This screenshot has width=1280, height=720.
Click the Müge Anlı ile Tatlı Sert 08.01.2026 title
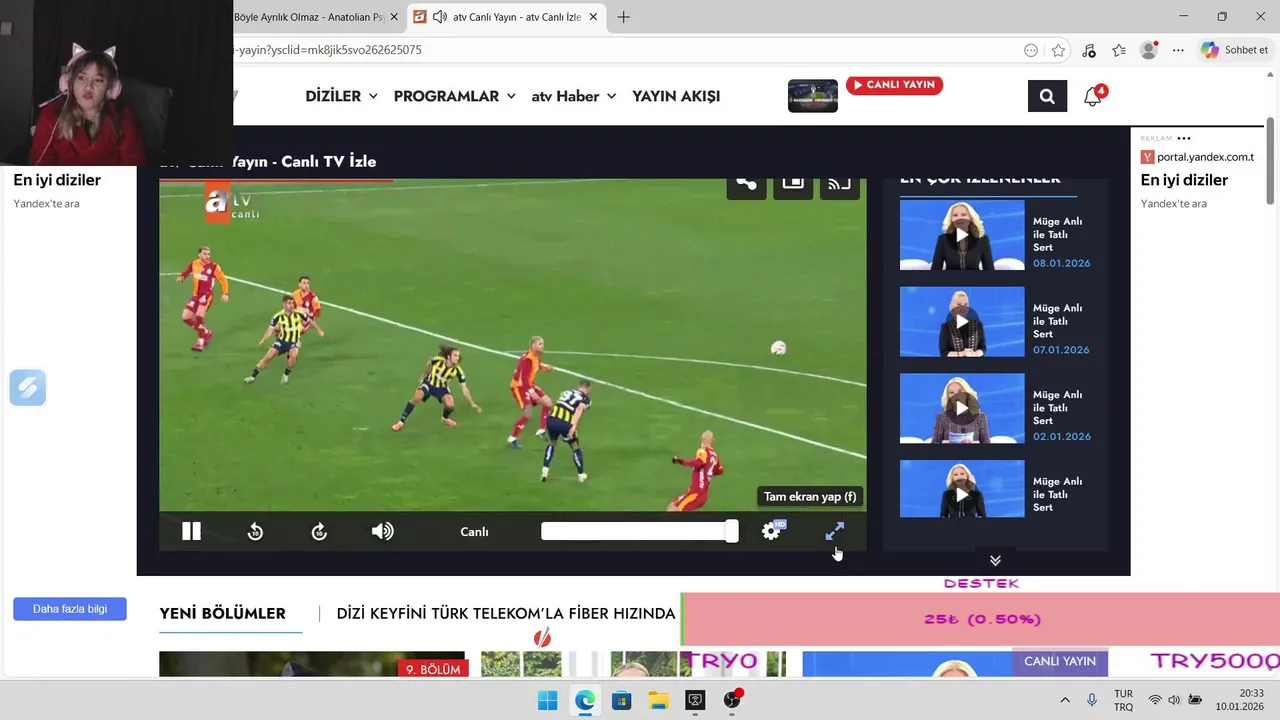click(x=1057, y=235)
